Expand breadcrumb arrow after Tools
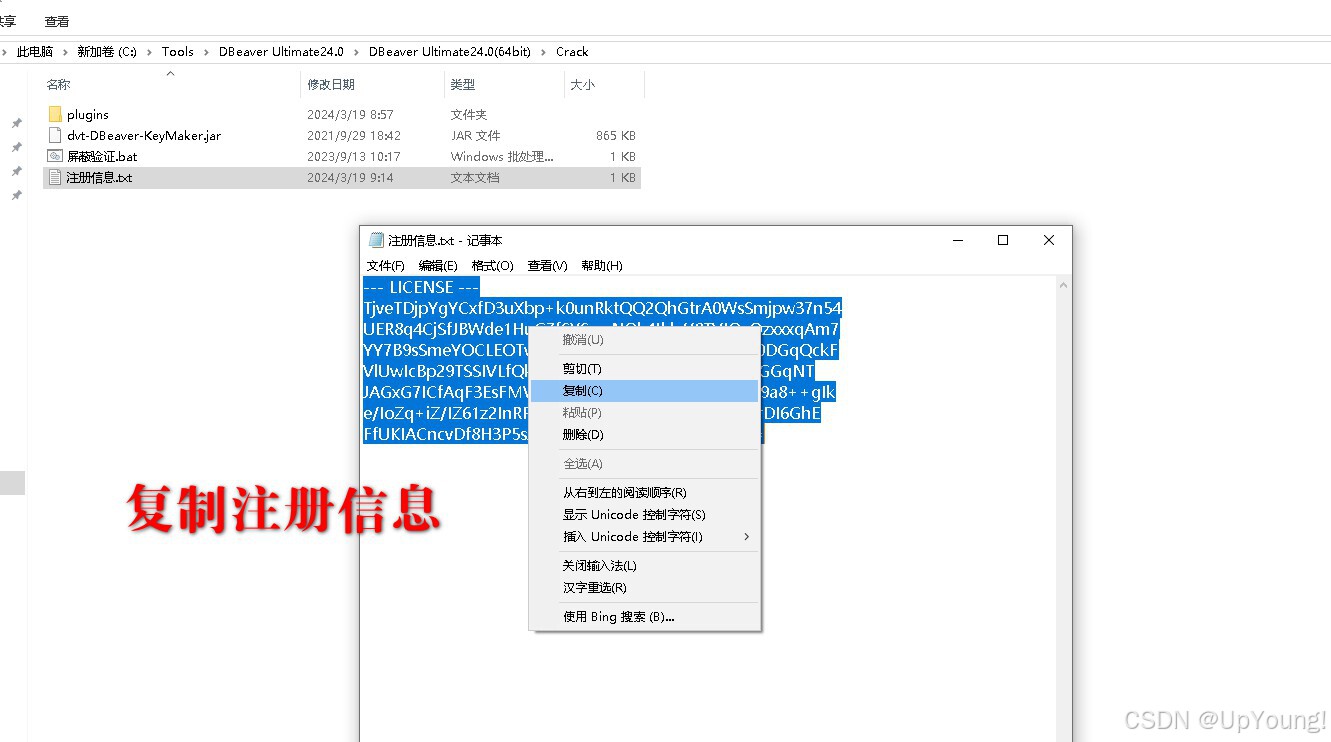This screenshot has height=742, width=1331. point(207,52)
